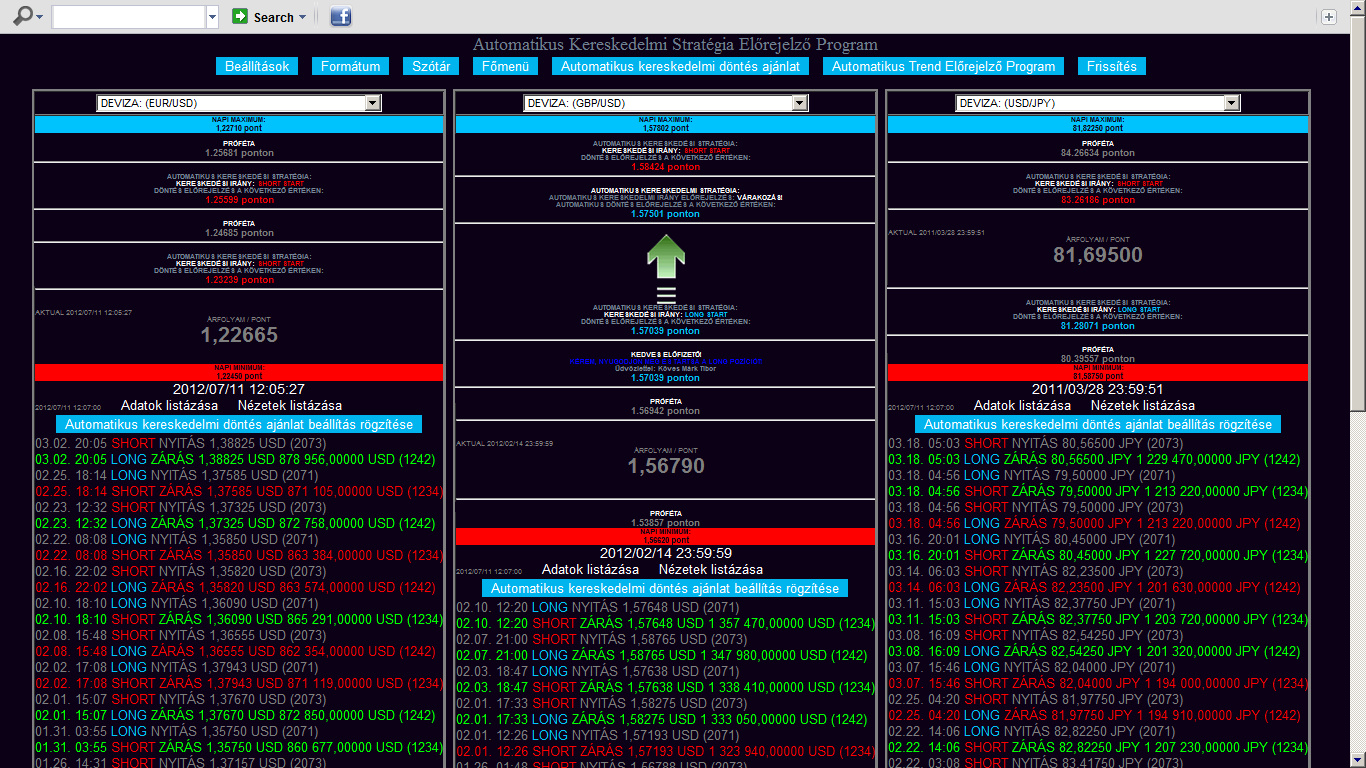Click beállítás rögzítése button in GBP/USD panel
This screenshot has height=768, width=1366.
665,588
